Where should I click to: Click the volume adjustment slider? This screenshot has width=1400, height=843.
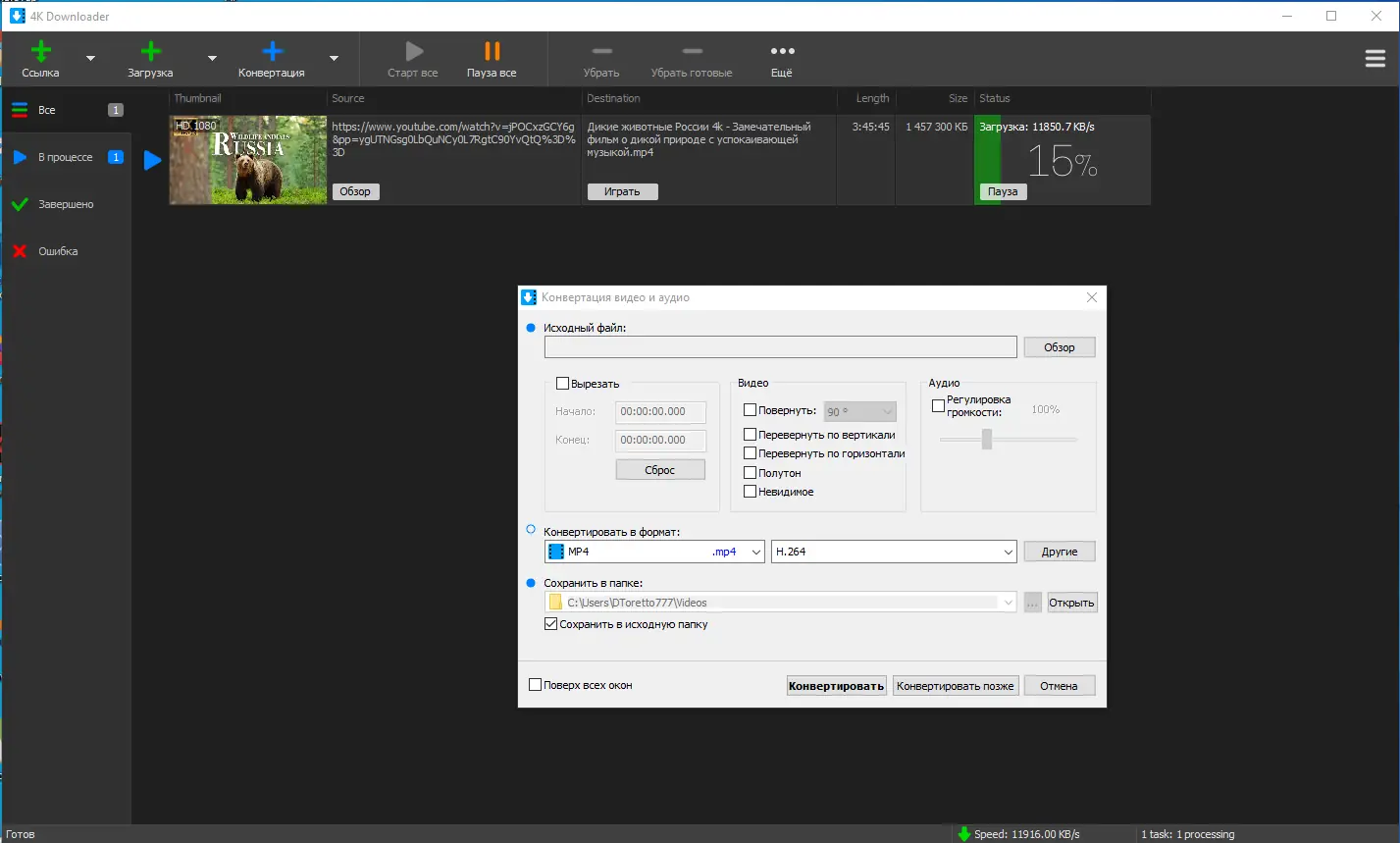click(x=1008, y=440)
